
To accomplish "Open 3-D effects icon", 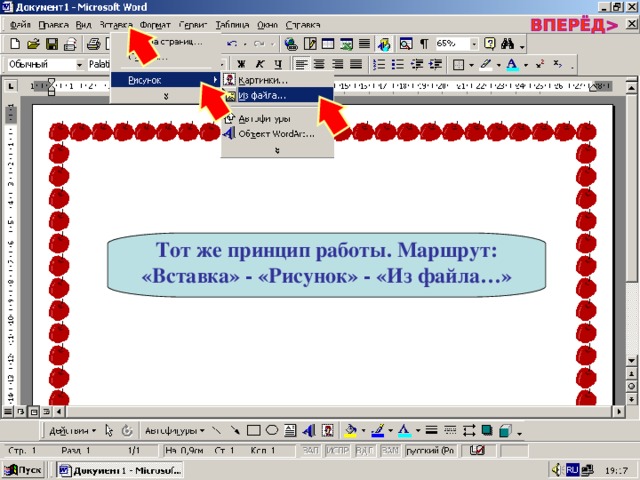I will pyautogui.click(x=506, y=430).
